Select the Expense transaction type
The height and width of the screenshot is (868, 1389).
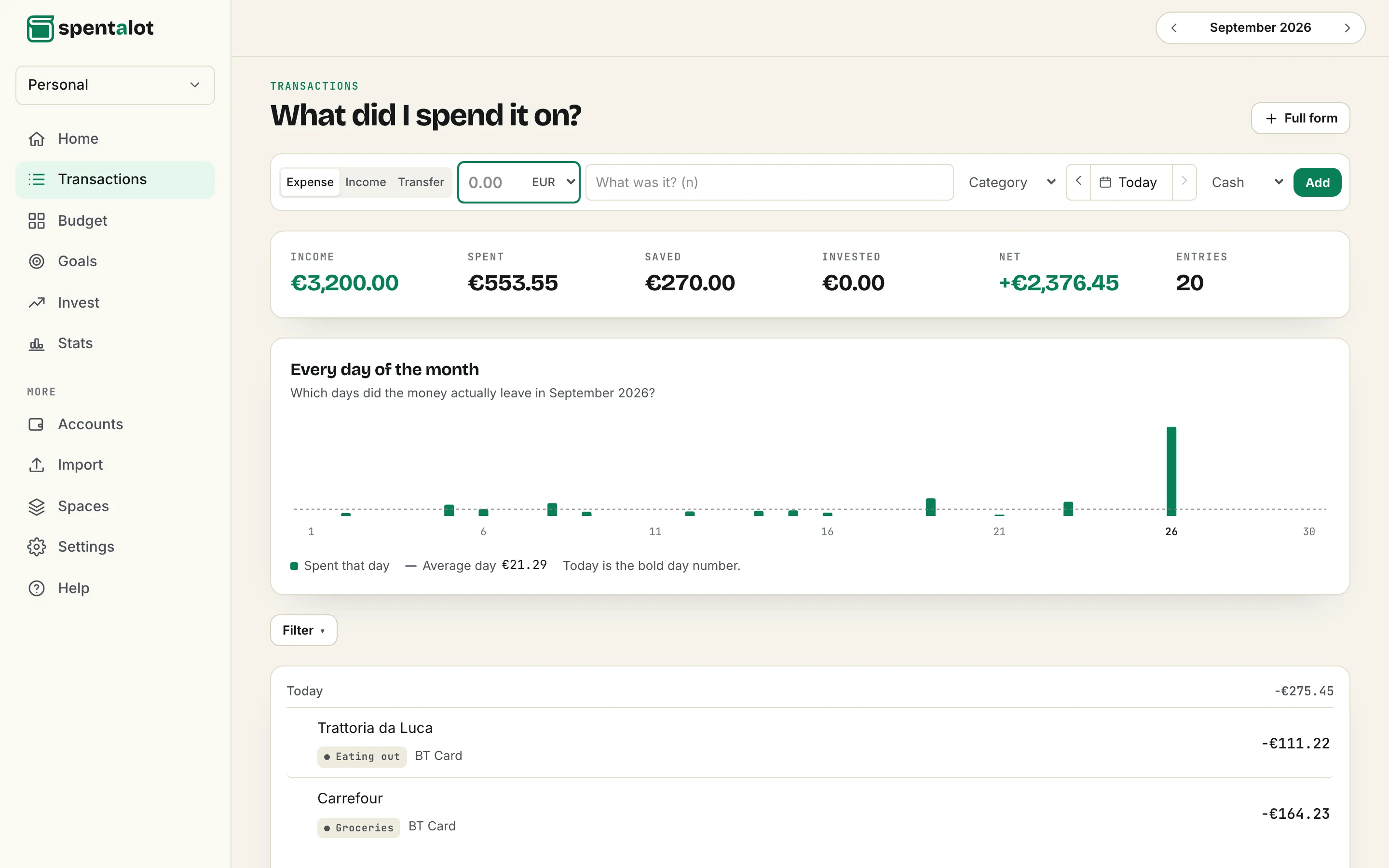310,182
